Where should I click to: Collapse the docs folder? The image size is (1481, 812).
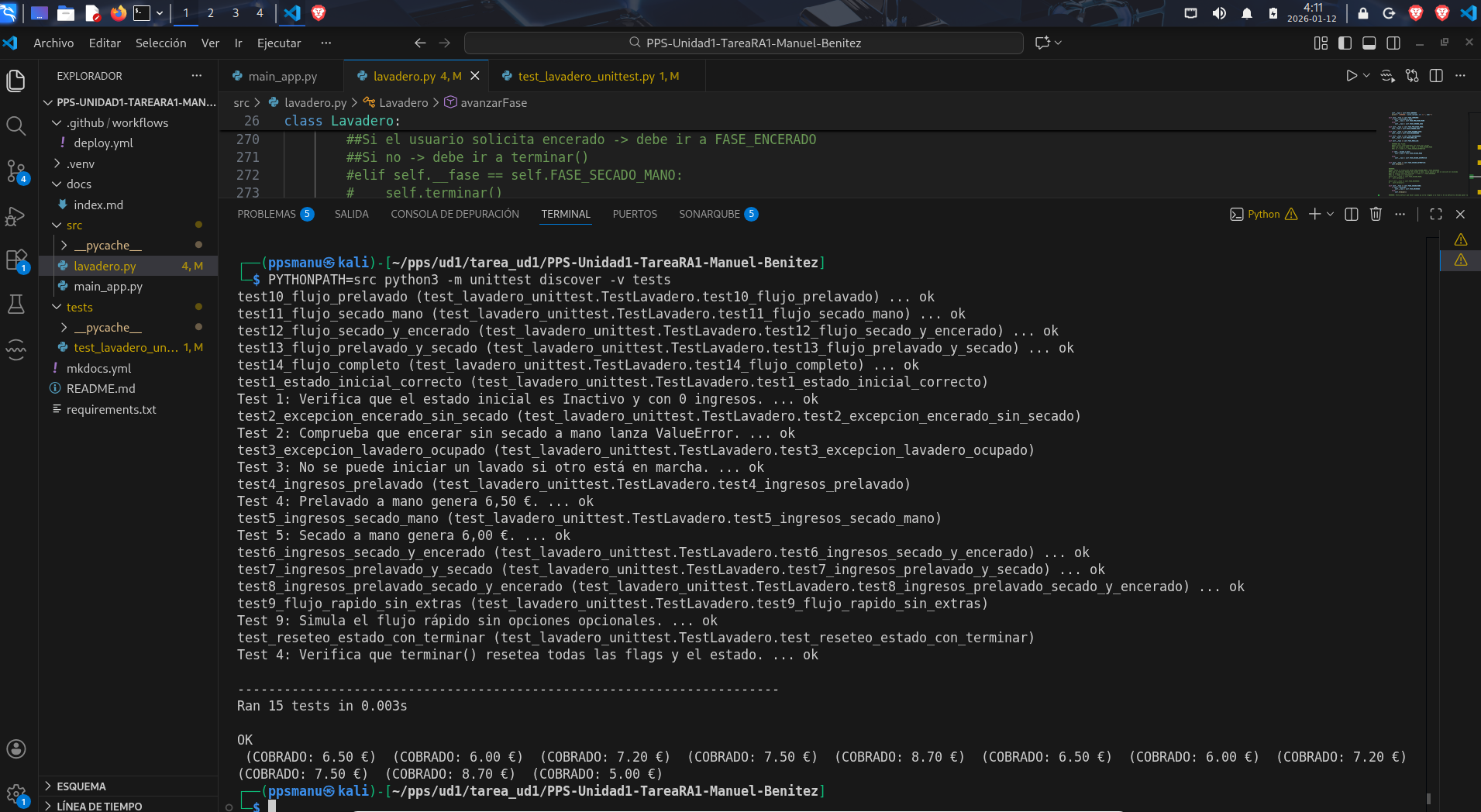click(x=56, y=184)
